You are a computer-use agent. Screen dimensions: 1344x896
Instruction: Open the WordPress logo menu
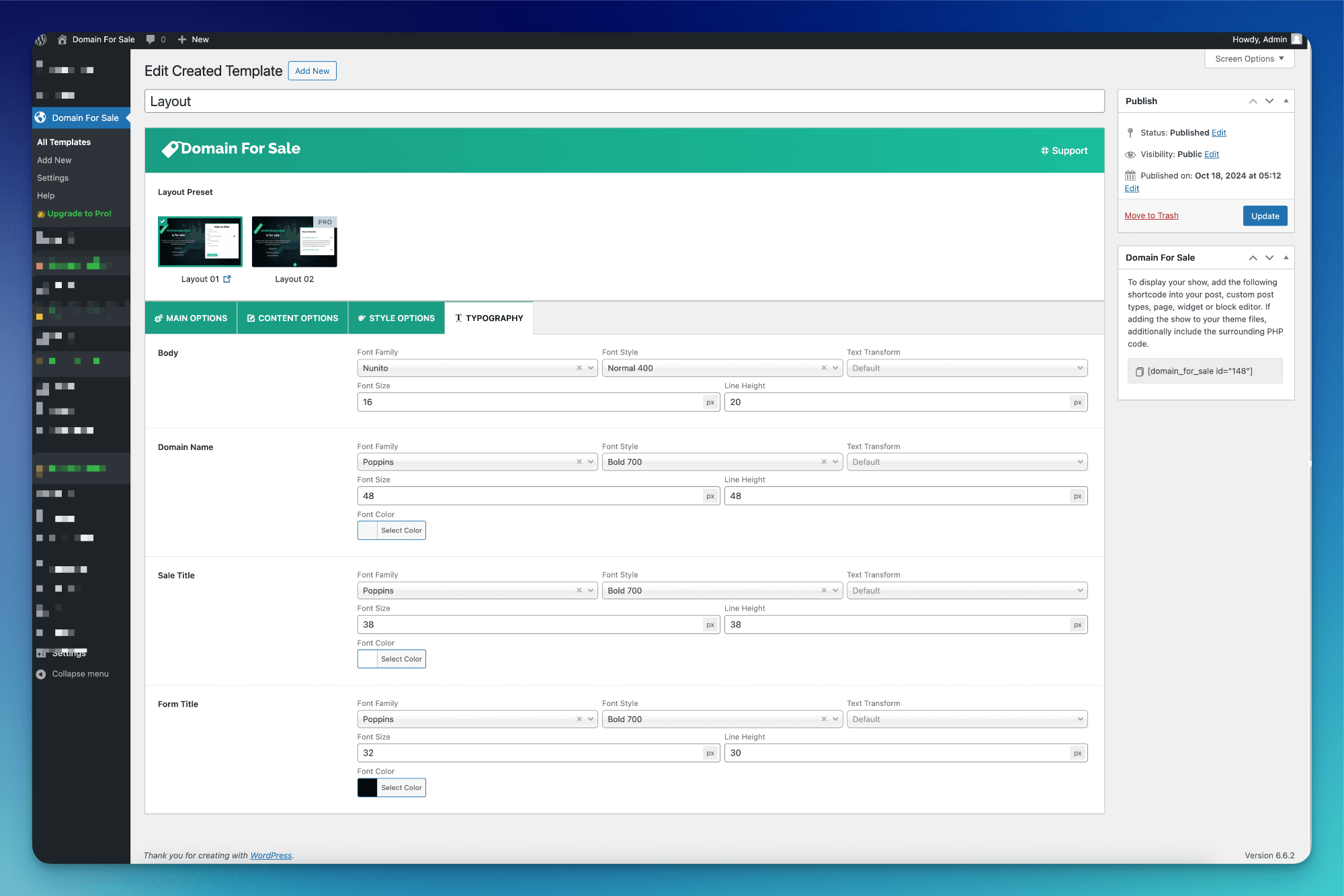click(41, 40)
